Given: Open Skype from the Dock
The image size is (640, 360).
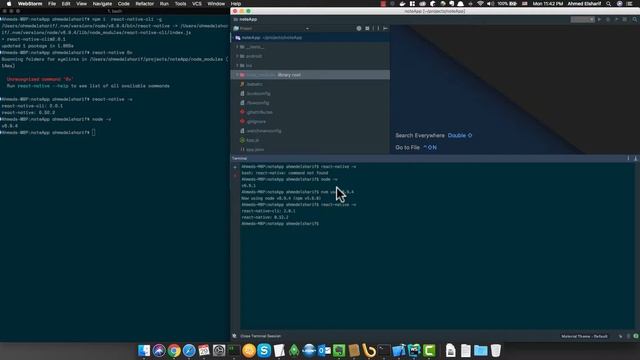Looking at the screenshot, I should [x=264, y=351].
